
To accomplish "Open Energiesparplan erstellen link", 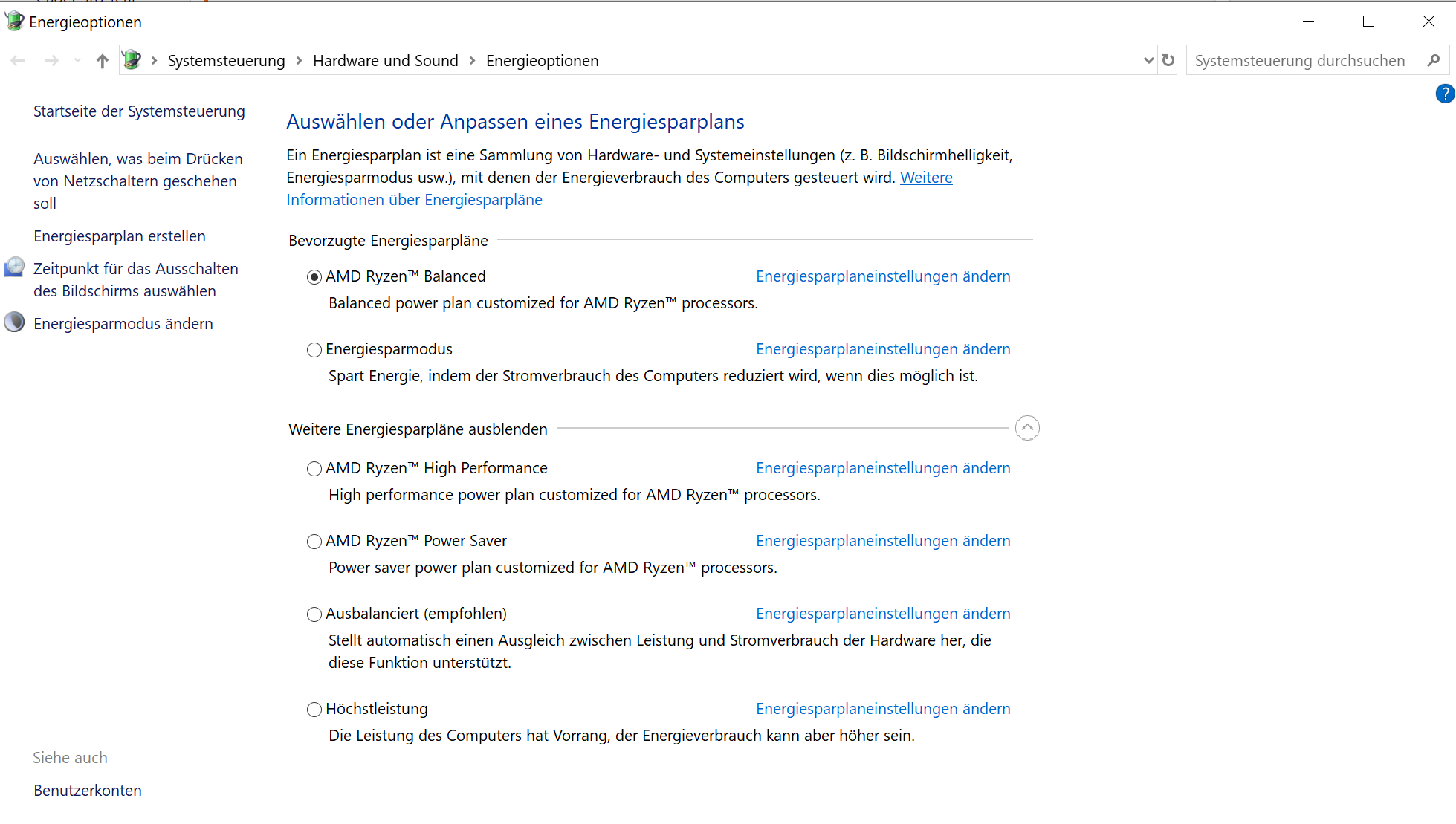I will click(x=120, y=236).
